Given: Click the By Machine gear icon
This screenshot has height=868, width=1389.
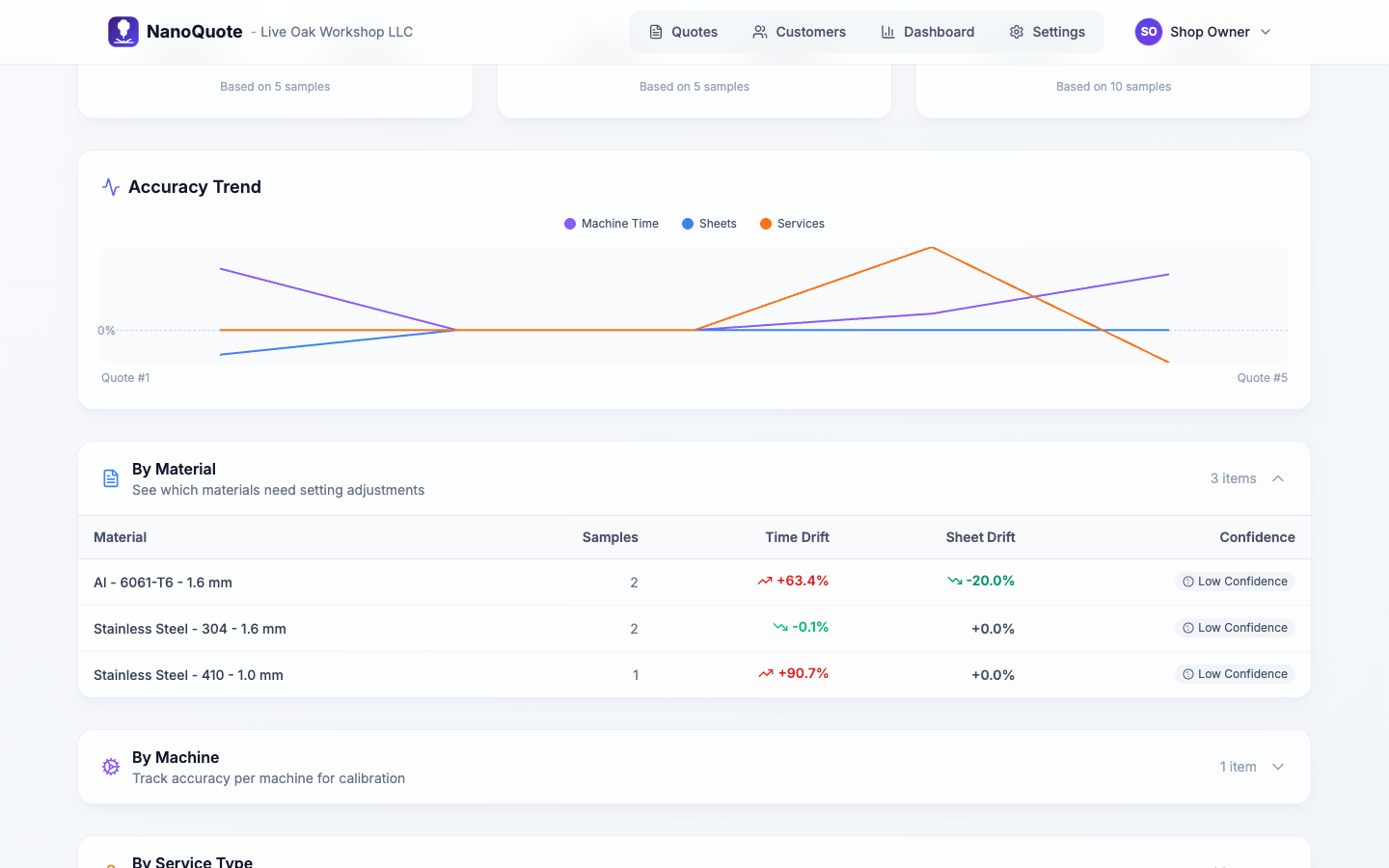Looking at the screenshot, I should click(x=111, y=767).
